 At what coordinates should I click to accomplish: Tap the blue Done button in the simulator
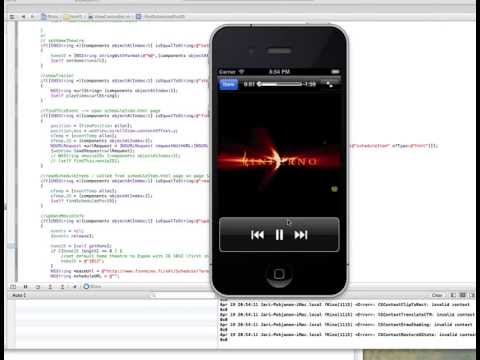click(228, 84)
